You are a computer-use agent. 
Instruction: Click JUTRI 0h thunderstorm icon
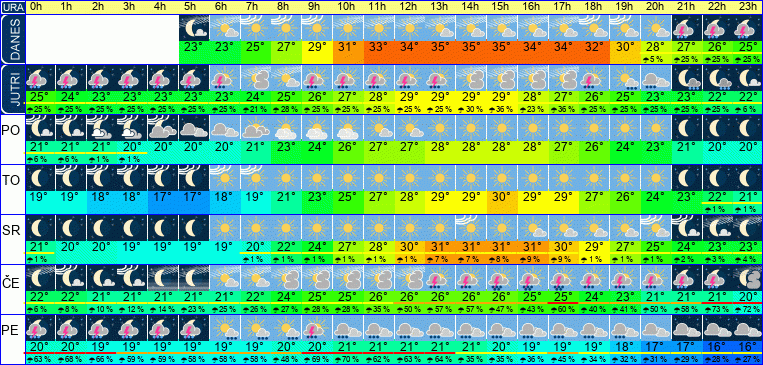[40, 77]
